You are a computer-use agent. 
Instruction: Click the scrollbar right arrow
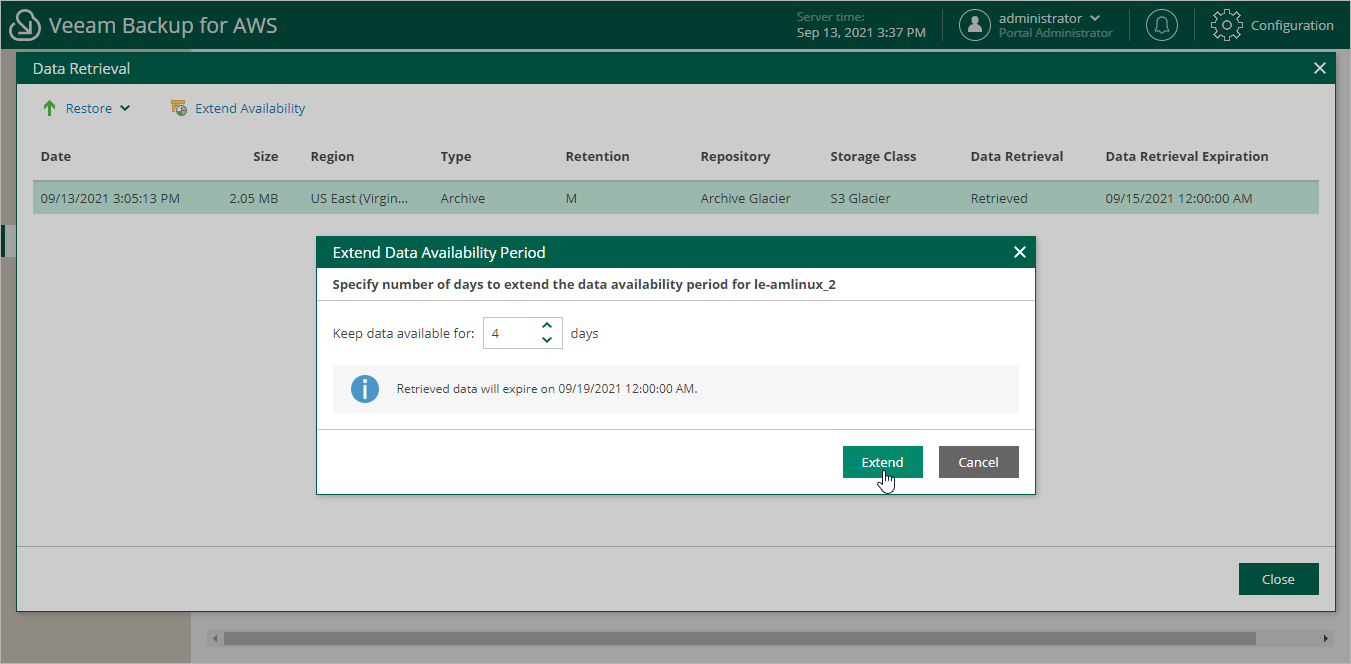click(1326, 638)
